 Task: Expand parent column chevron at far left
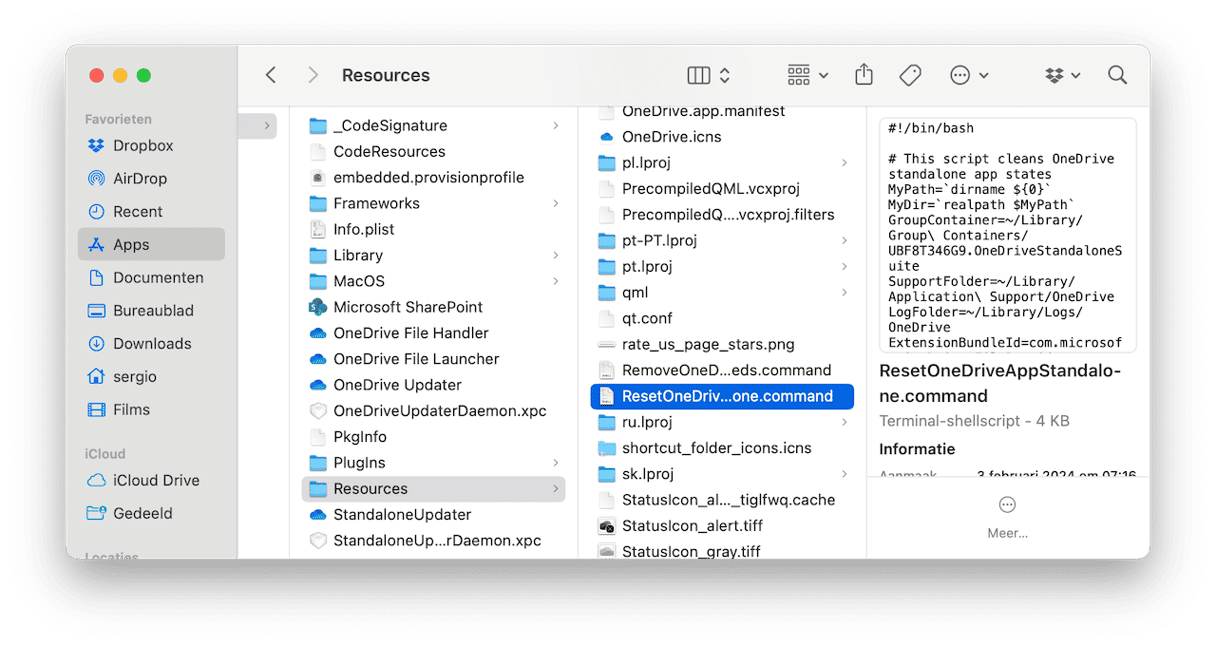[267, 126]
